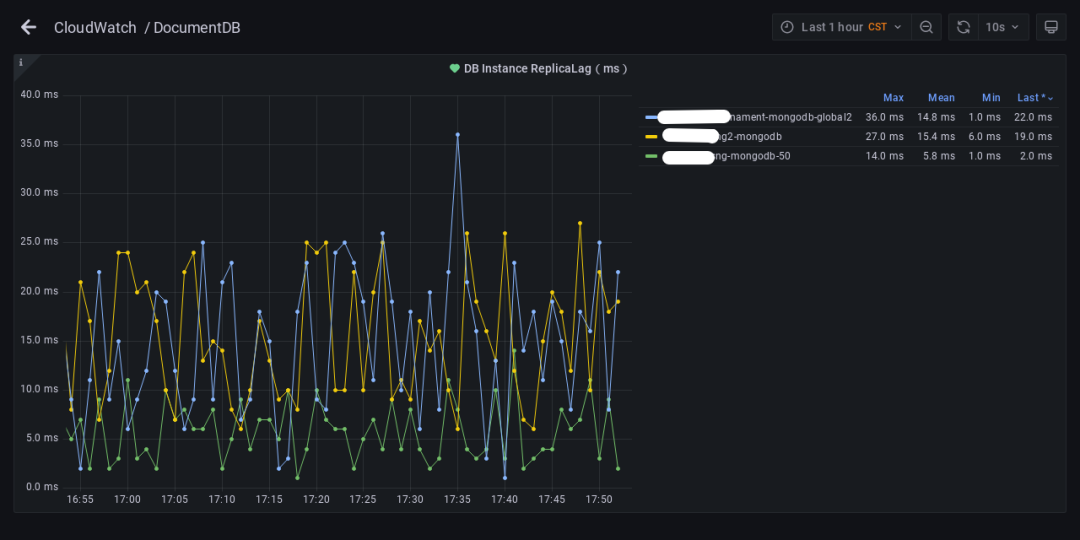Open DB Instance ReplicaLag panel title menu

point(546,68)
